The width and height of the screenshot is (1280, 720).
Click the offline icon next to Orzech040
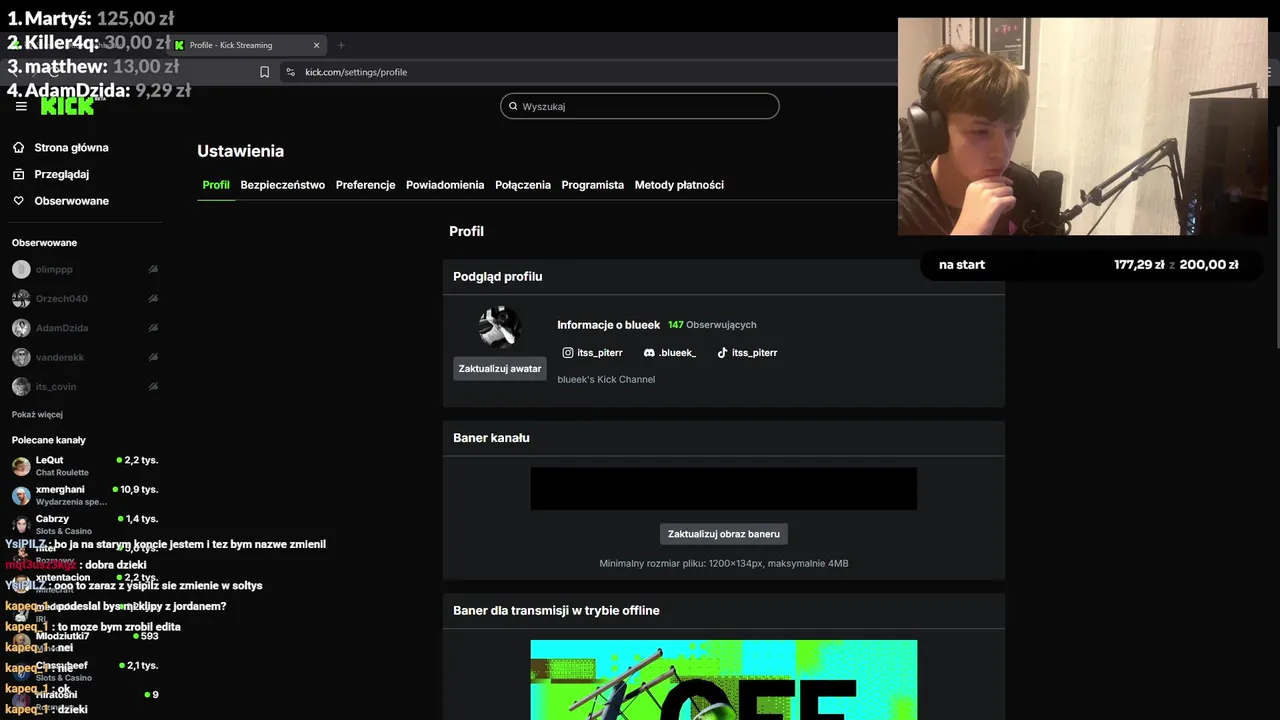point(153,298)
